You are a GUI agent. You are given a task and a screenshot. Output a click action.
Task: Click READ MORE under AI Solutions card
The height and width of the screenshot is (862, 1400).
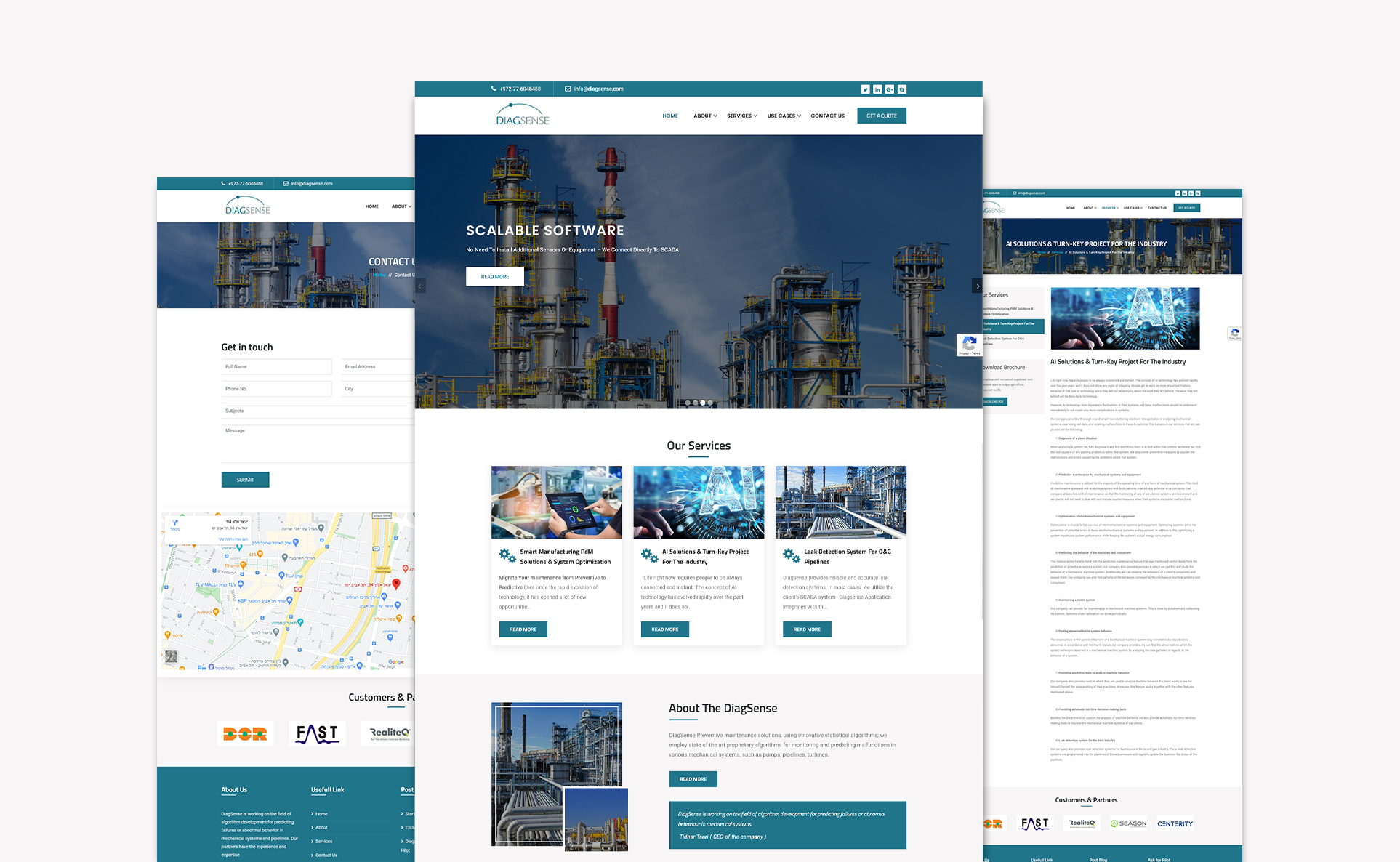click(x=664, y=629)
